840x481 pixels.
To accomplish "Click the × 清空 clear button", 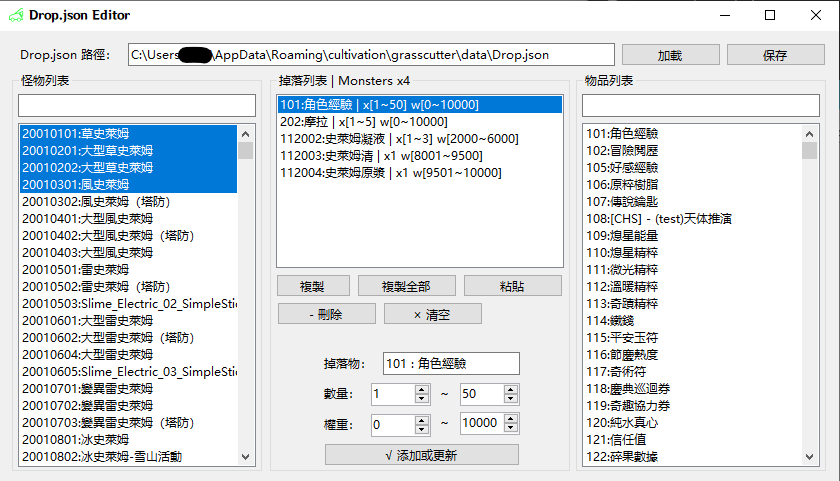I will tap(432, 314).
